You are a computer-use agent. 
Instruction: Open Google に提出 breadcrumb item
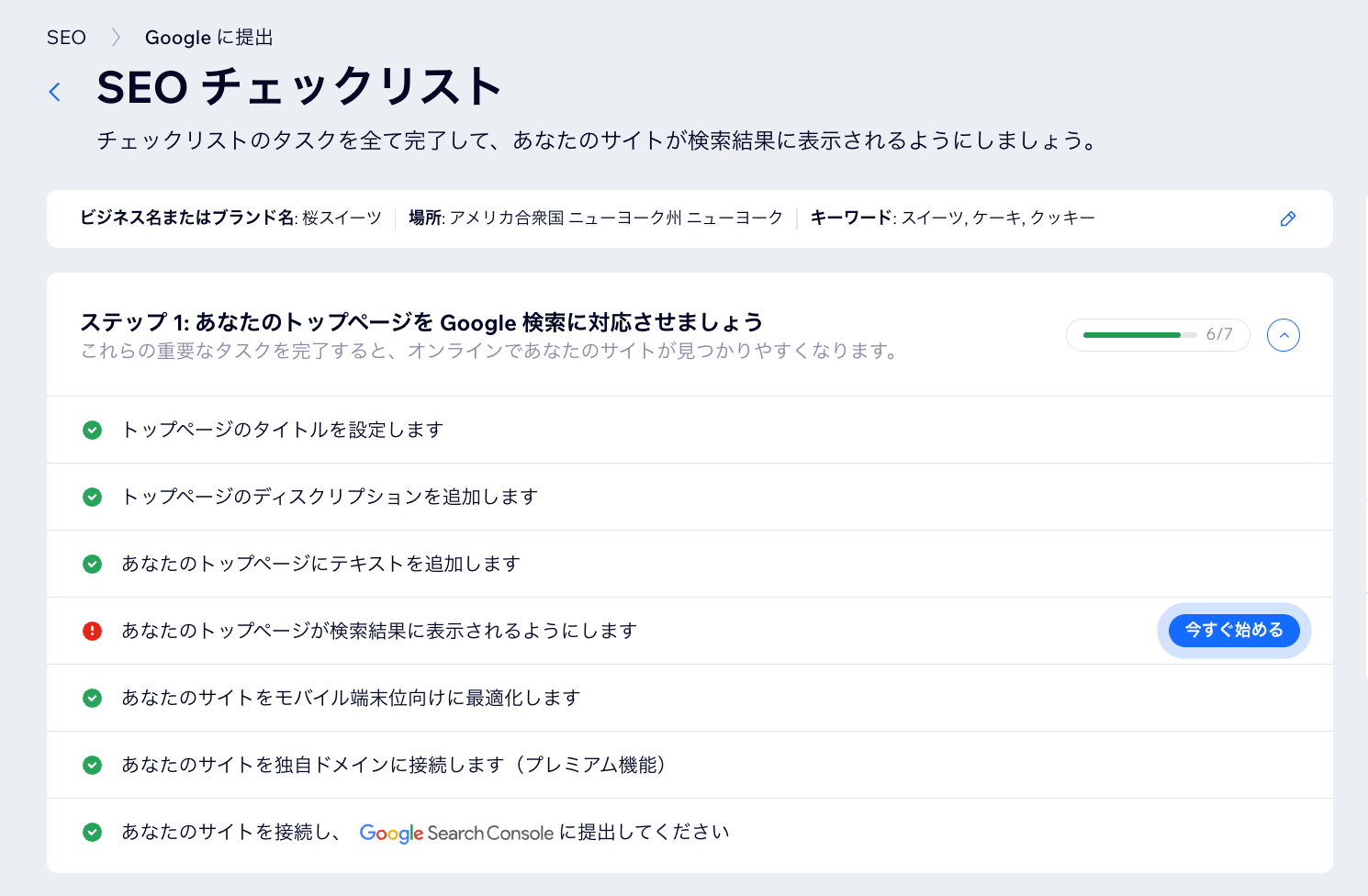[208, 38]
